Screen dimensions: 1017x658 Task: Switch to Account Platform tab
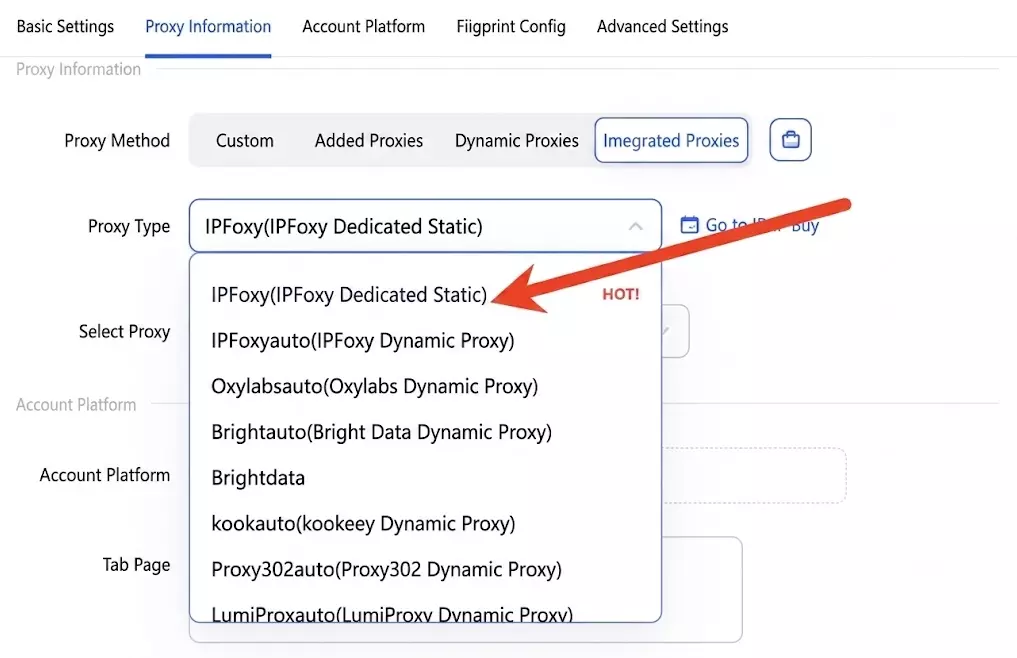coord(363,27)
